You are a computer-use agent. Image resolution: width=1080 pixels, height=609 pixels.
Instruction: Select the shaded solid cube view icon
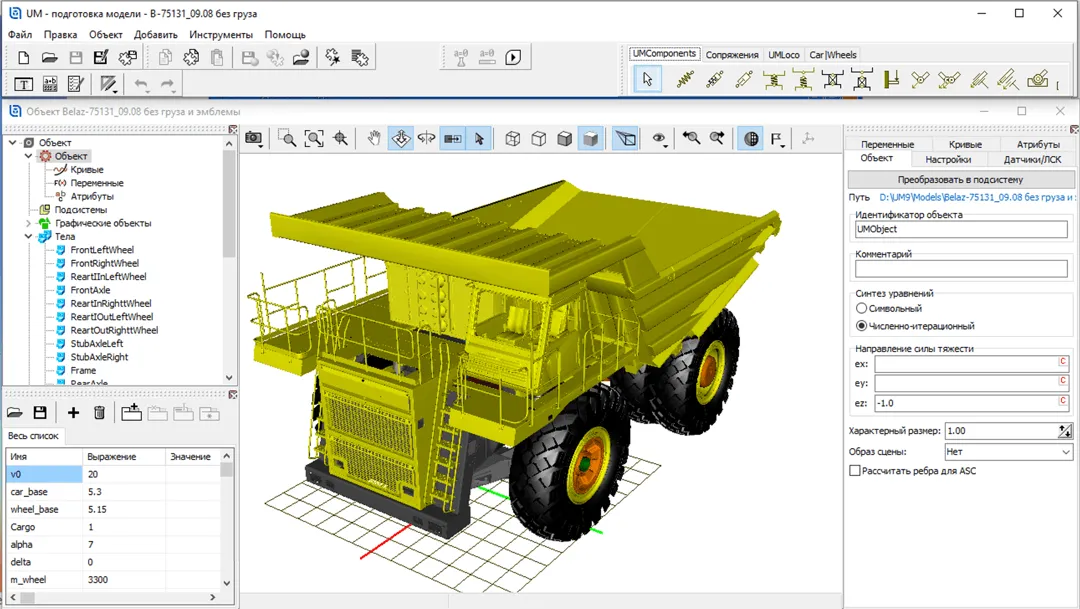[x=590, y=138]
